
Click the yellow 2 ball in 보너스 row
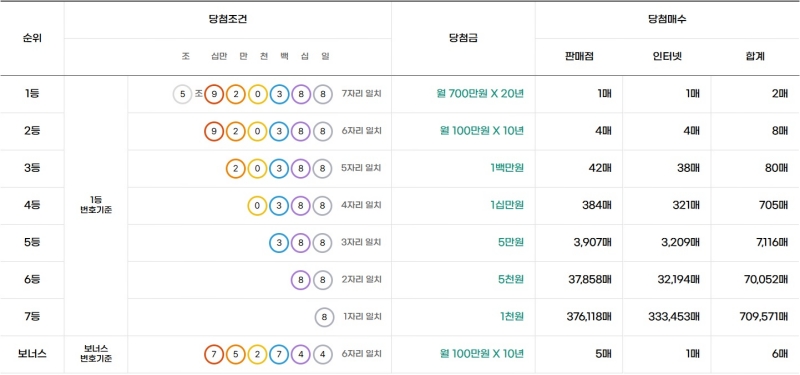pos(258,354)
